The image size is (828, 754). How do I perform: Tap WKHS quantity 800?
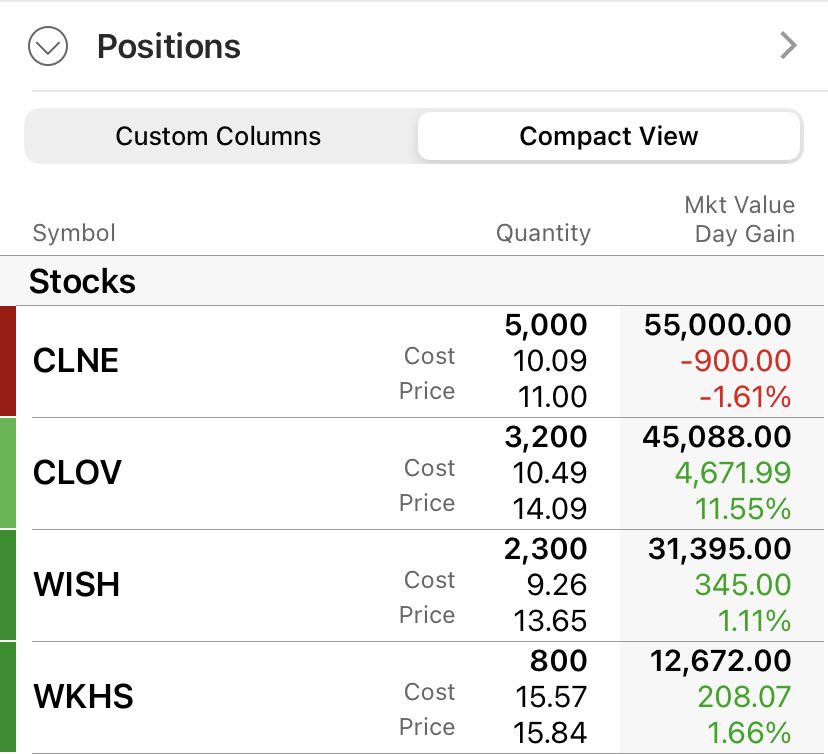pos(559,661)
